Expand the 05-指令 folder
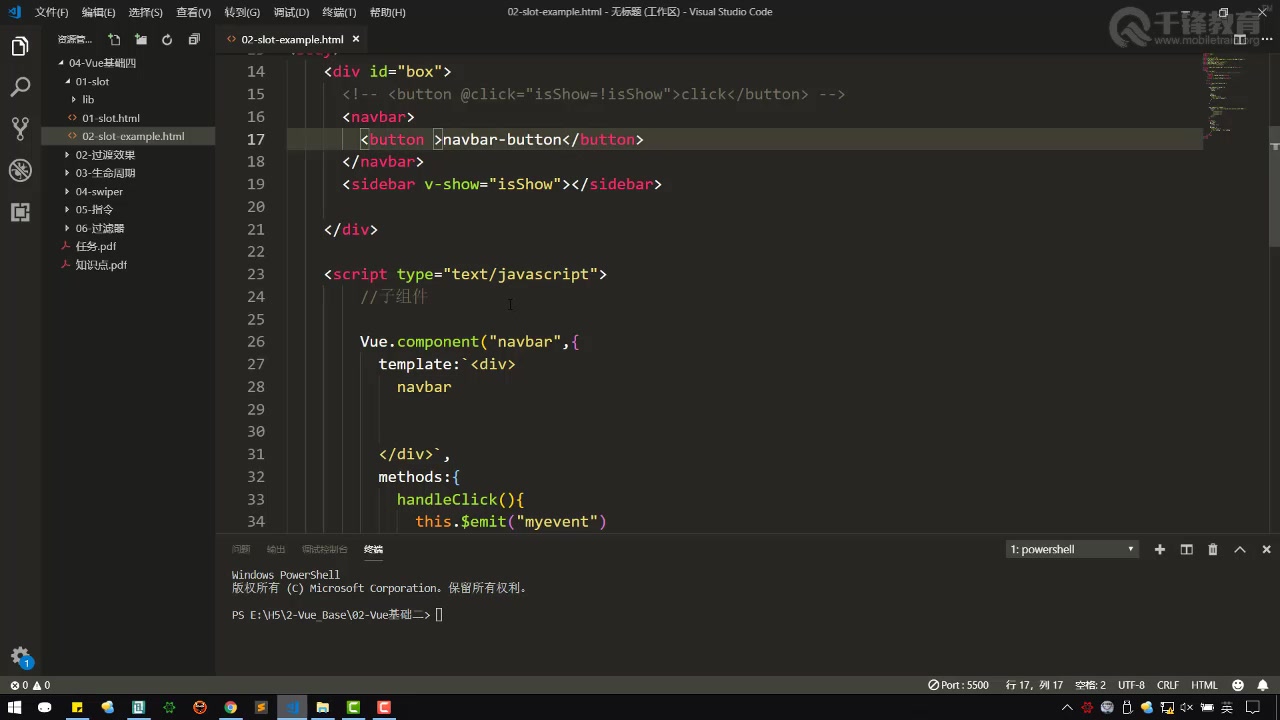1280x720 pixels. tap(67, 210)
